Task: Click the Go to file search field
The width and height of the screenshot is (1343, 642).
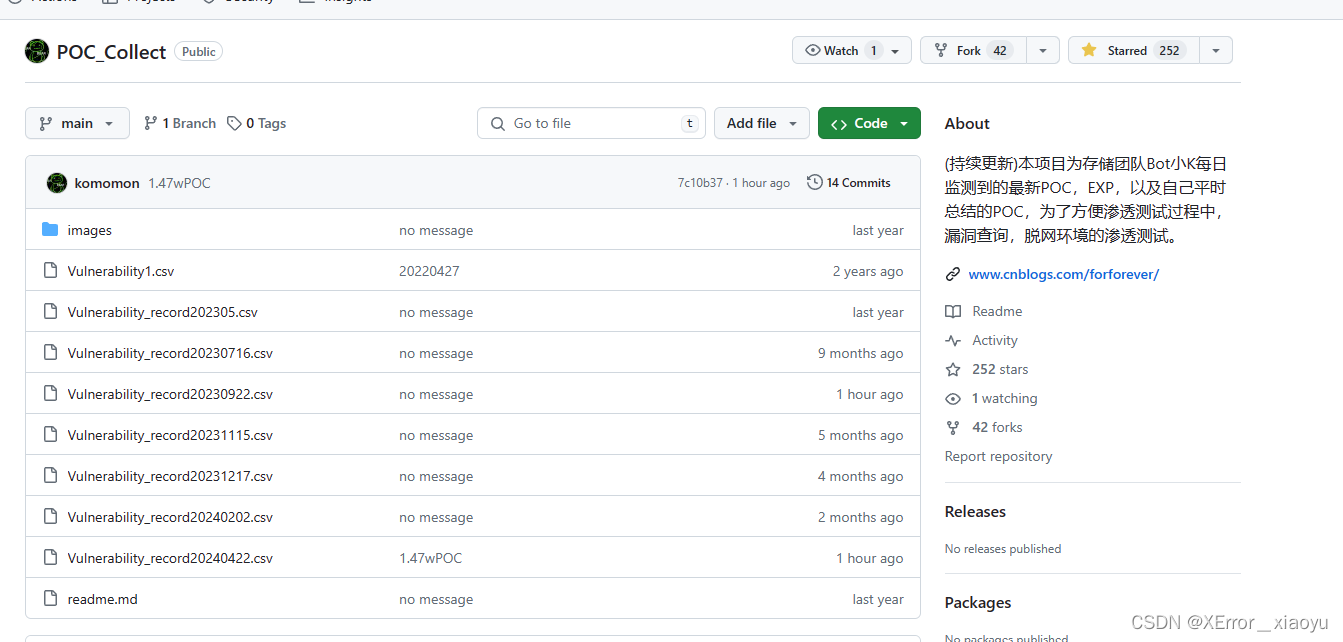Action: click(591, 123)
